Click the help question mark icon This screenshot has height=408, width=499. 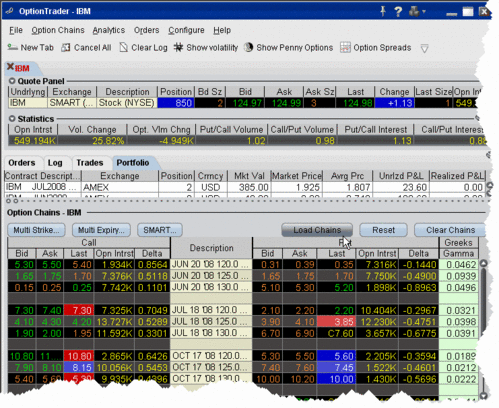[398, 12]
